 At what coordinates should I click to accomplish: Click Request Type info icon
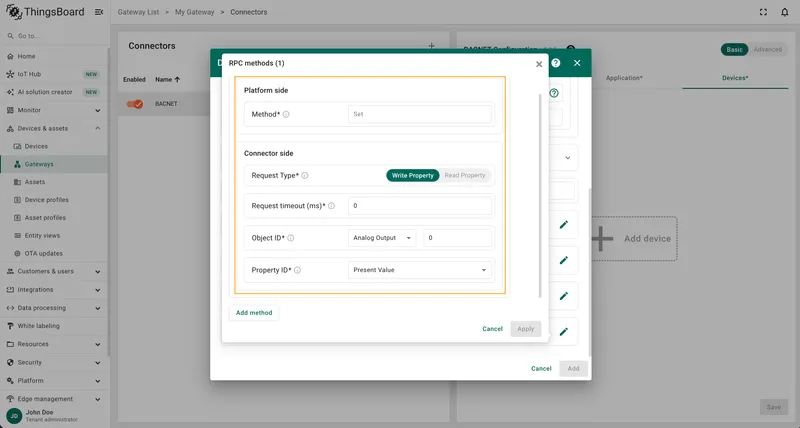tap(305, 175)
